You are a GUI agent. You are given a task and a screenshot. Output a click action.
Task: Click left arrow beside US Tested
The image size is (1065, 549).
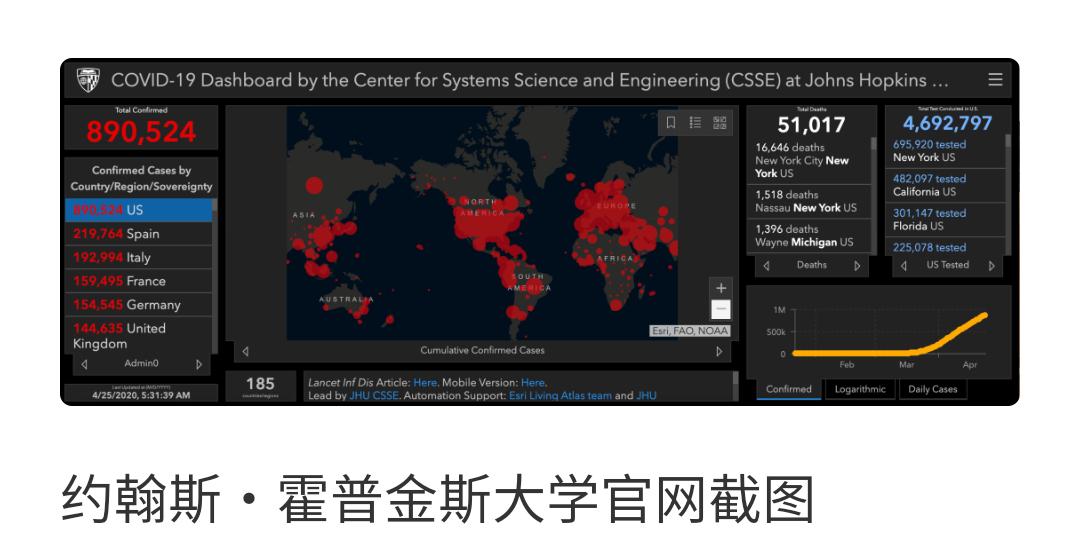point(903,266)
